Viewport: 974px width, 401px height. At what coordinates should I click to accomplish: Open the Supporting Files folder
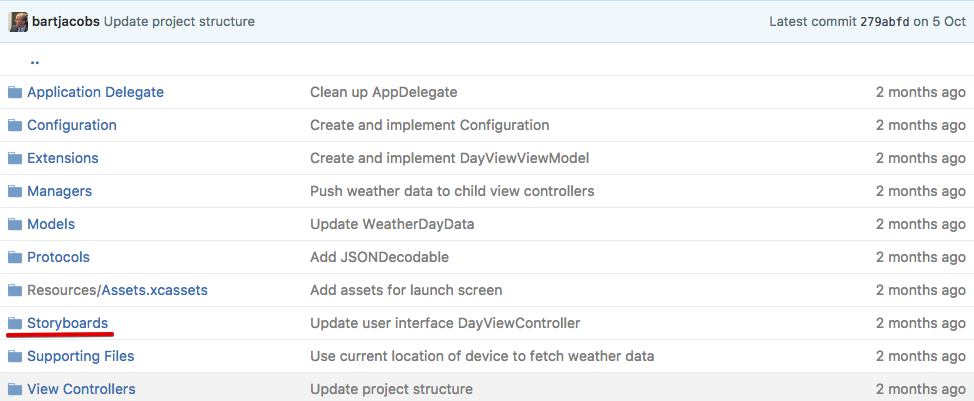tap(80, 356)
